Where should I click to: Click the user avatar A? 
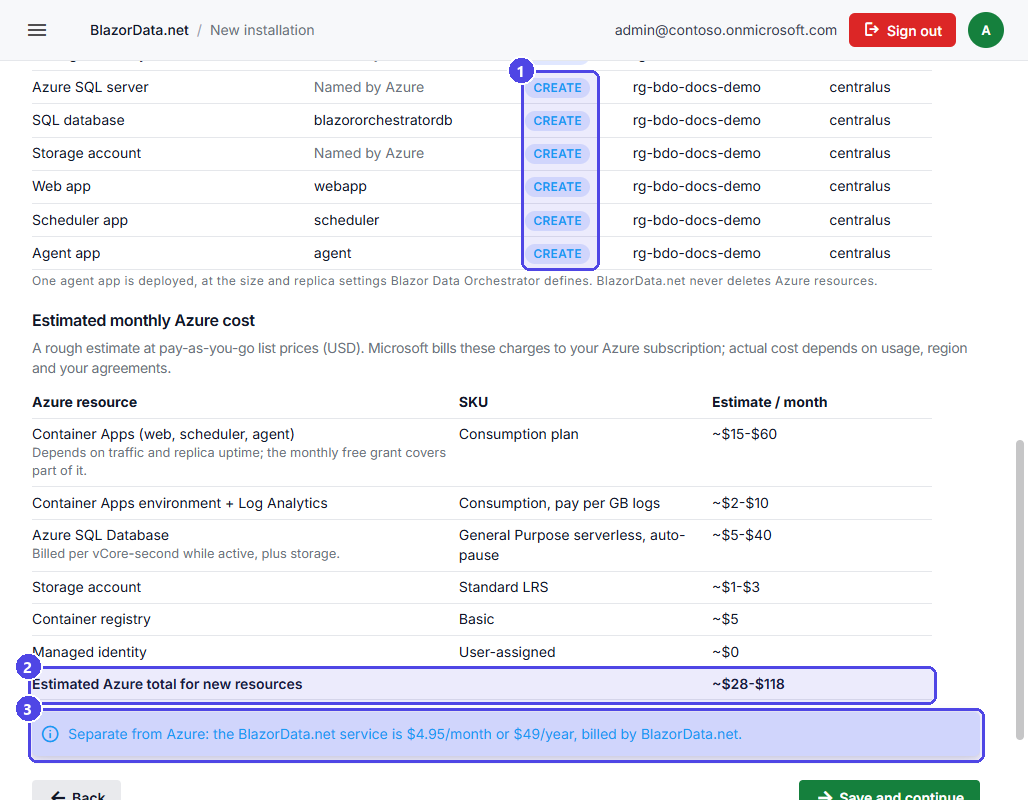[x=985, y=30]
